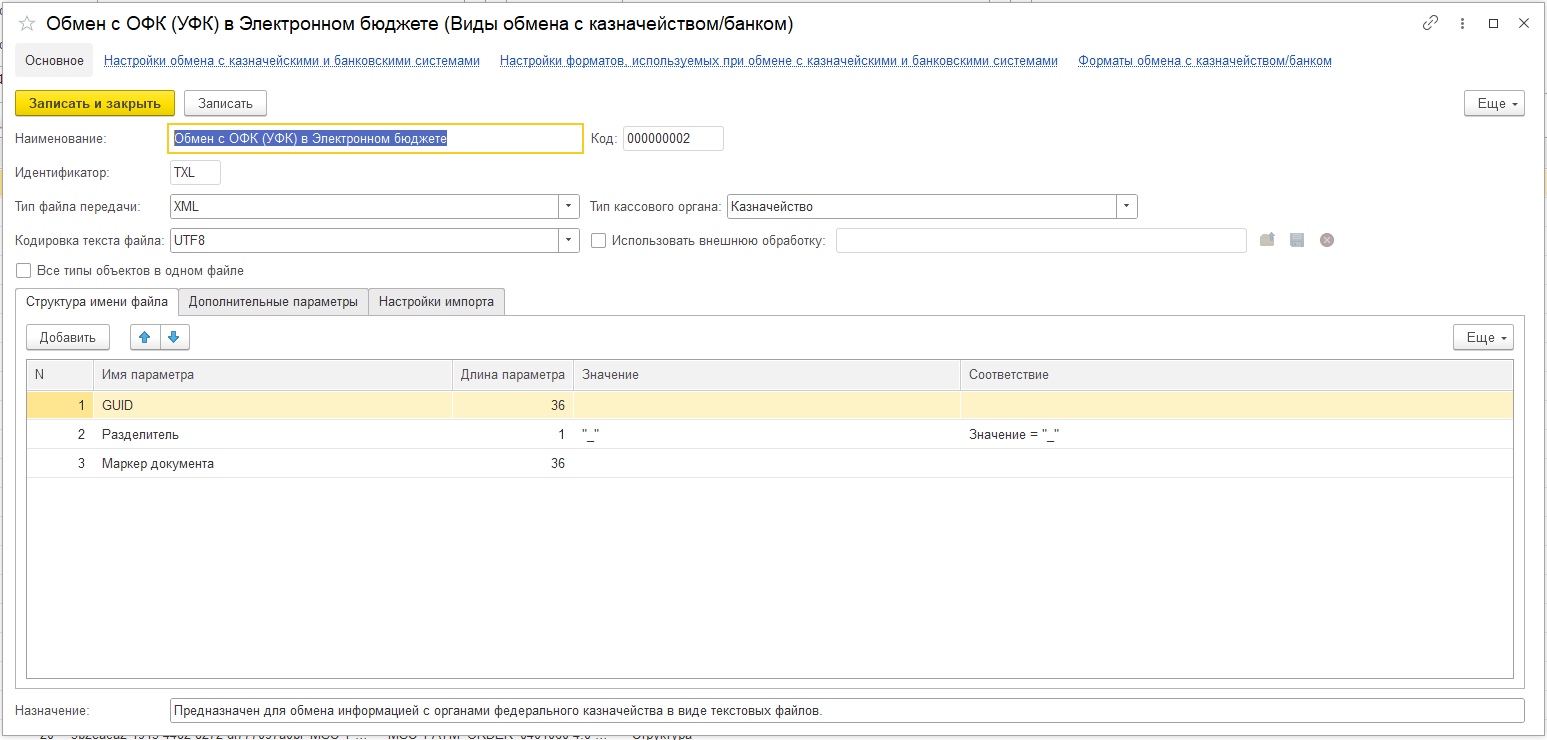Click the save external processing disk icon
1547x740 pixels.
click(1297, 240)
